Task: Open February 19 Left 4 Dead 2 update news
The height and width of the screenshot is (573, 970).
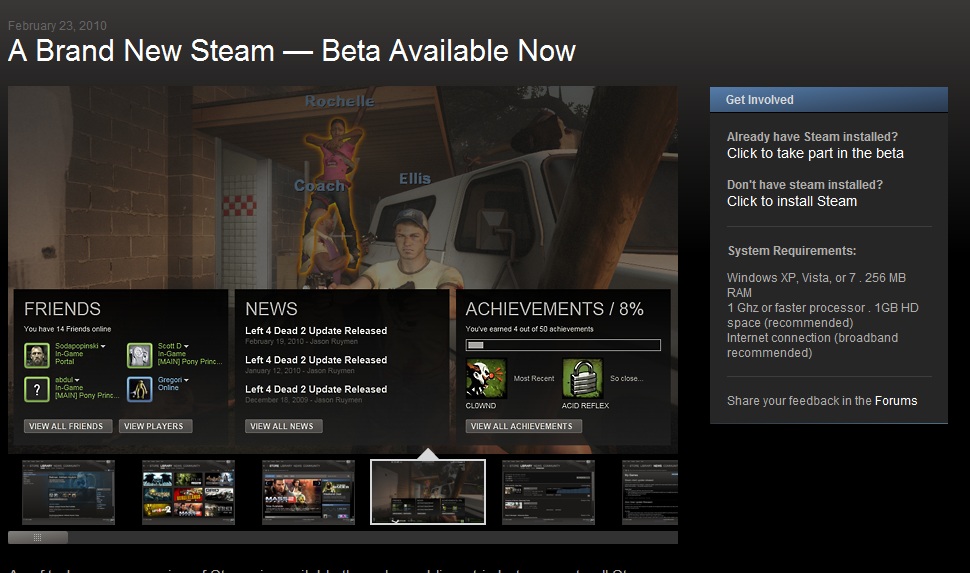Action: (x=315, y=330)
